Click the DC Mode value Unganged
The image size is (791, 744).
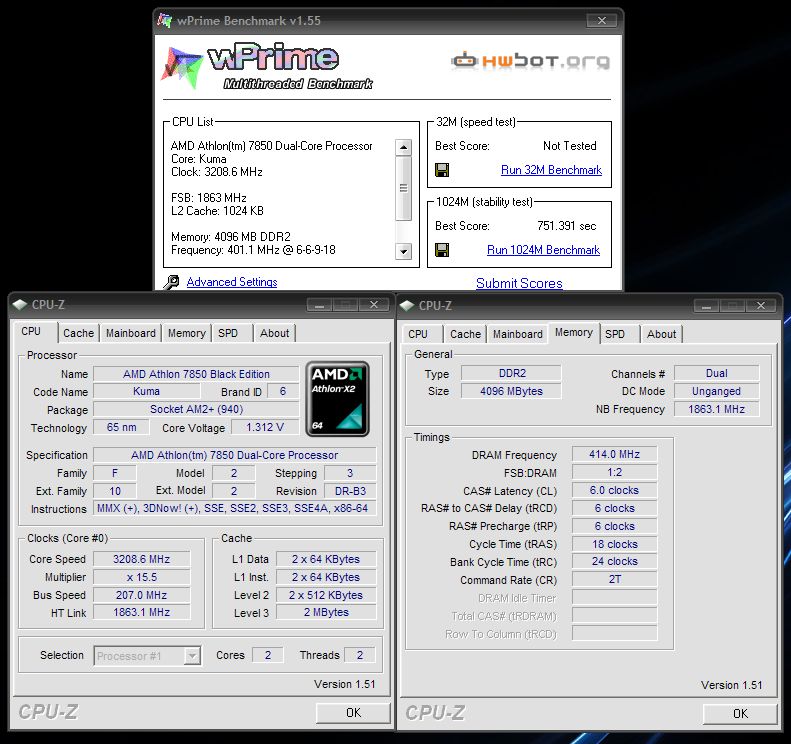pyautogui.click(x=716, y=391)
